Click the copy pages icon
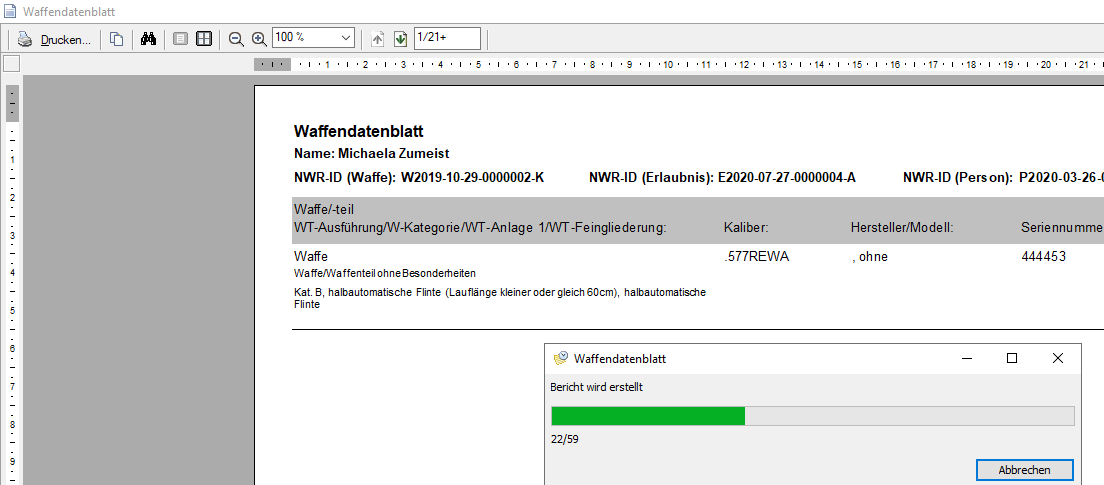Viewport: 1104px width, 485px height. (x=117, y=39)
